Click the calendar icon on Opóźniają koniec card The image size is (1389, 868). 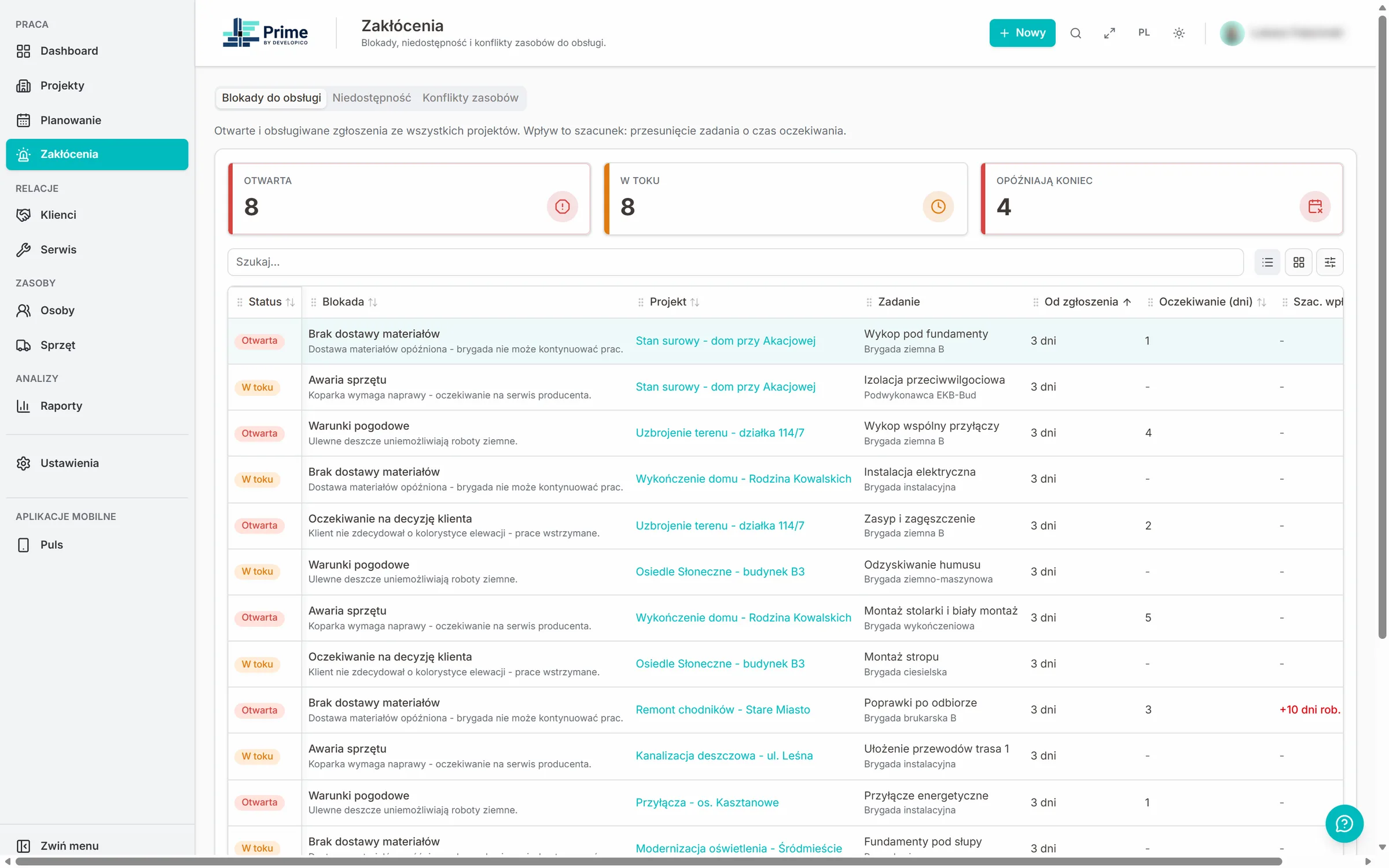(x=1315, y=207)
